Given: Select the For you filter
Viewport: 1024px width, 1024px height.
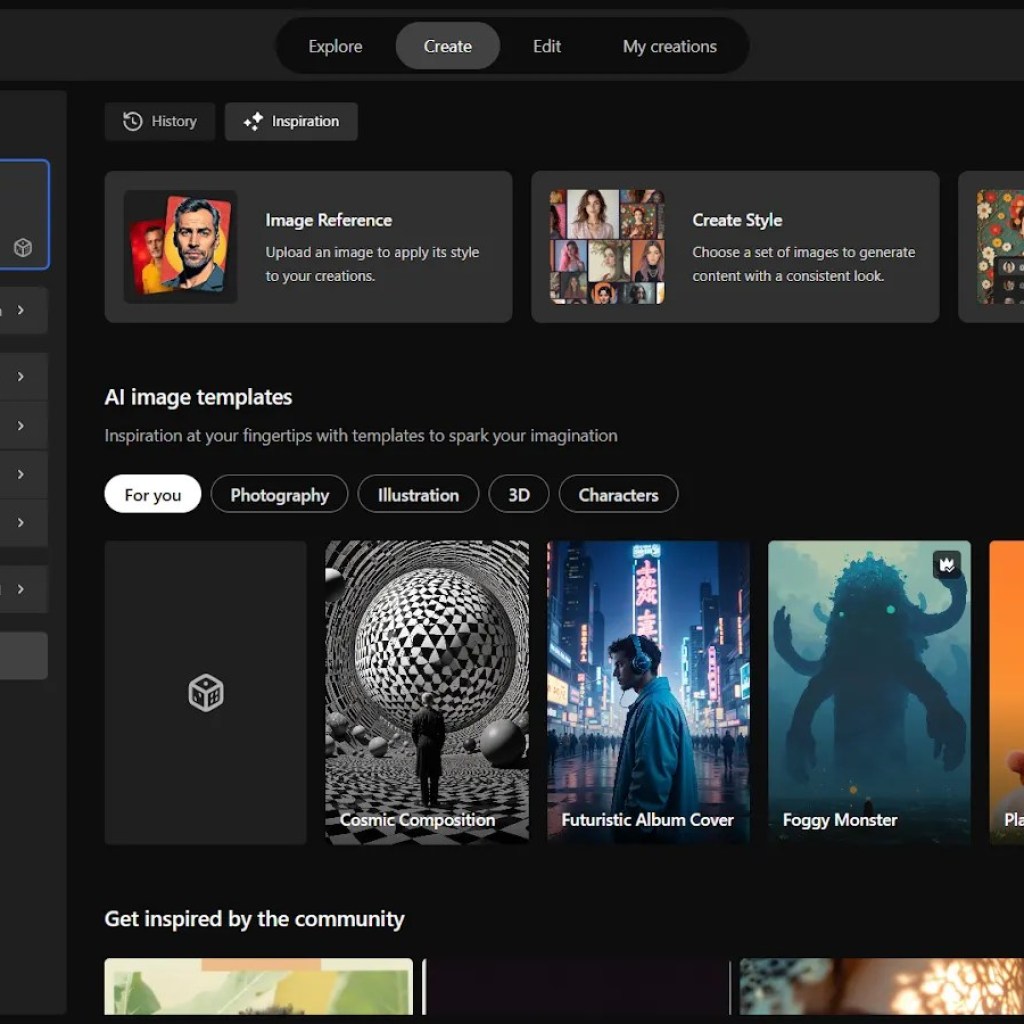Looking at the screenshot, I should coord(153,494).
